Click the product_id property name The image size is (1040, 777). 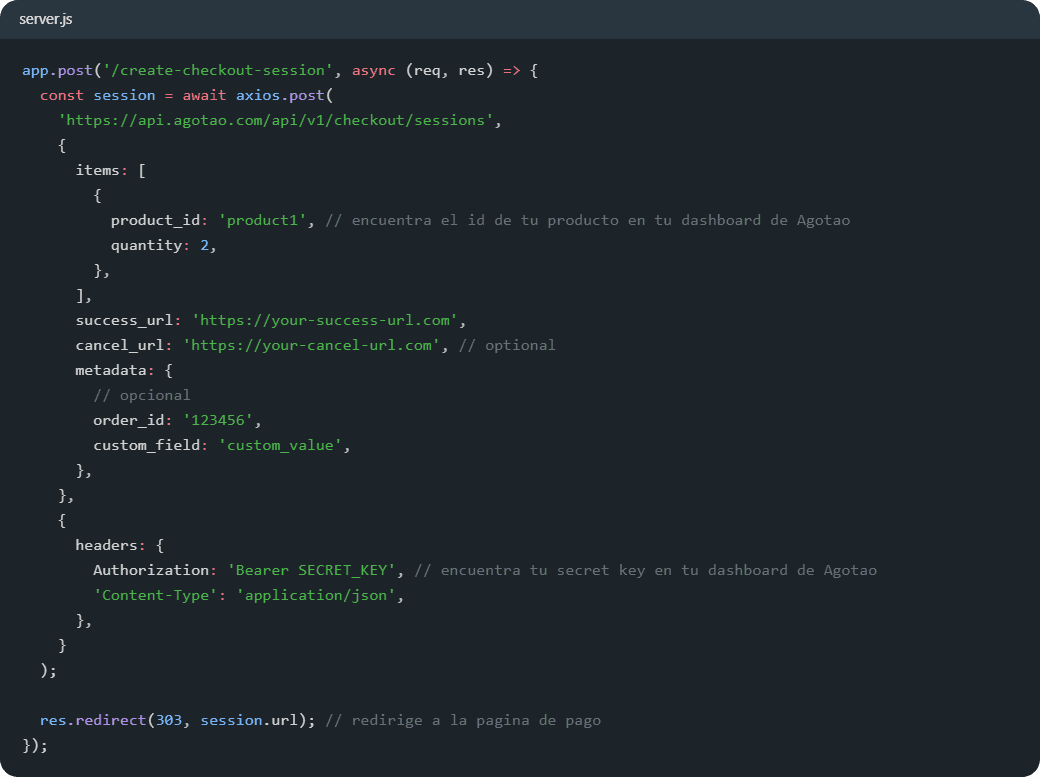click(155, 220)
